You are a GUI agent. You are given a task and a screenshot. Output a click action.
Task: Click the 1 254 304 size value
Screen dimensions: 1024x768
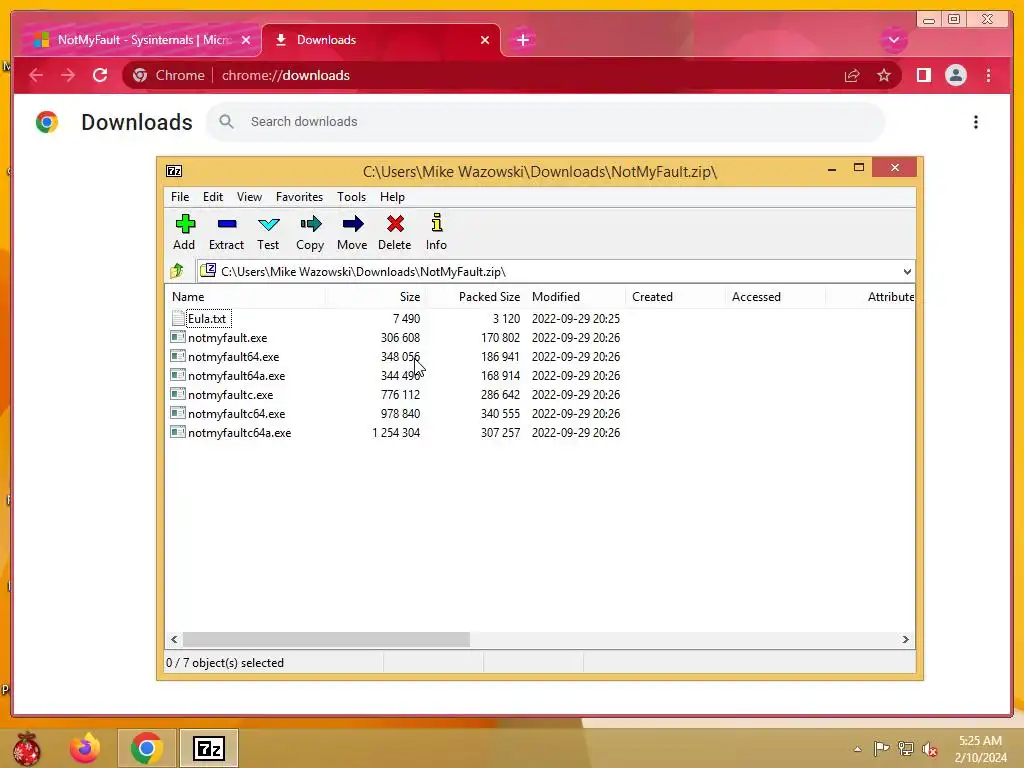tap(396, 432)
